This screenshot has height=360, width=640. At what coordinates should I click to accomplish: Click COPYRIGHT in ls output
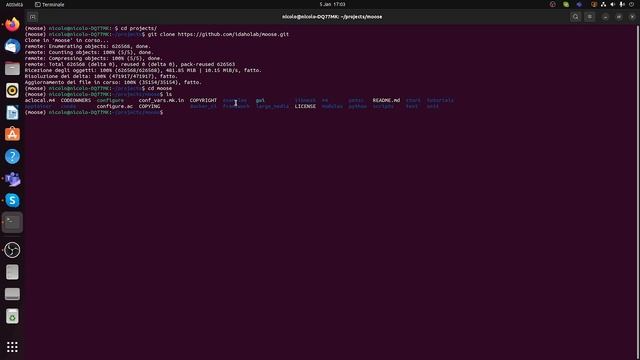pyautogui.click(x=203, y=100)
